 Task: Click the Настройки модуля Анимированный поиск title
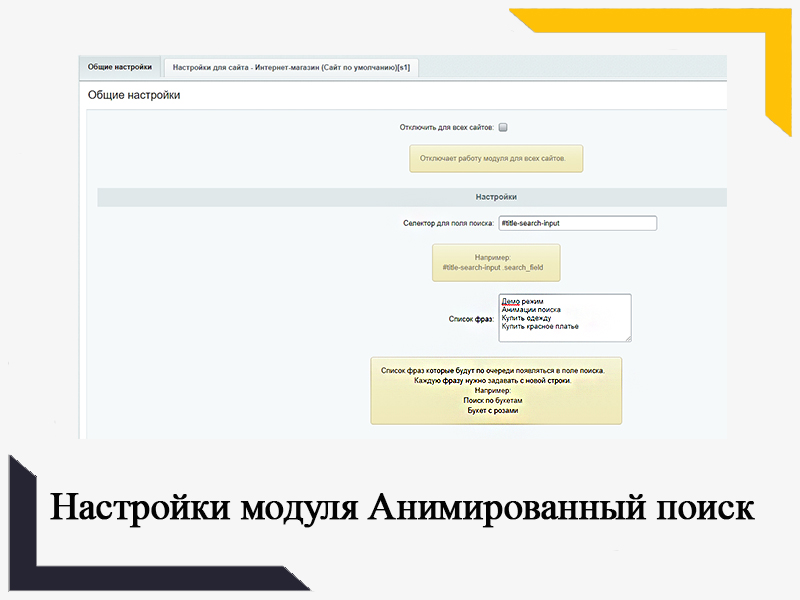[x=402, y=507]
